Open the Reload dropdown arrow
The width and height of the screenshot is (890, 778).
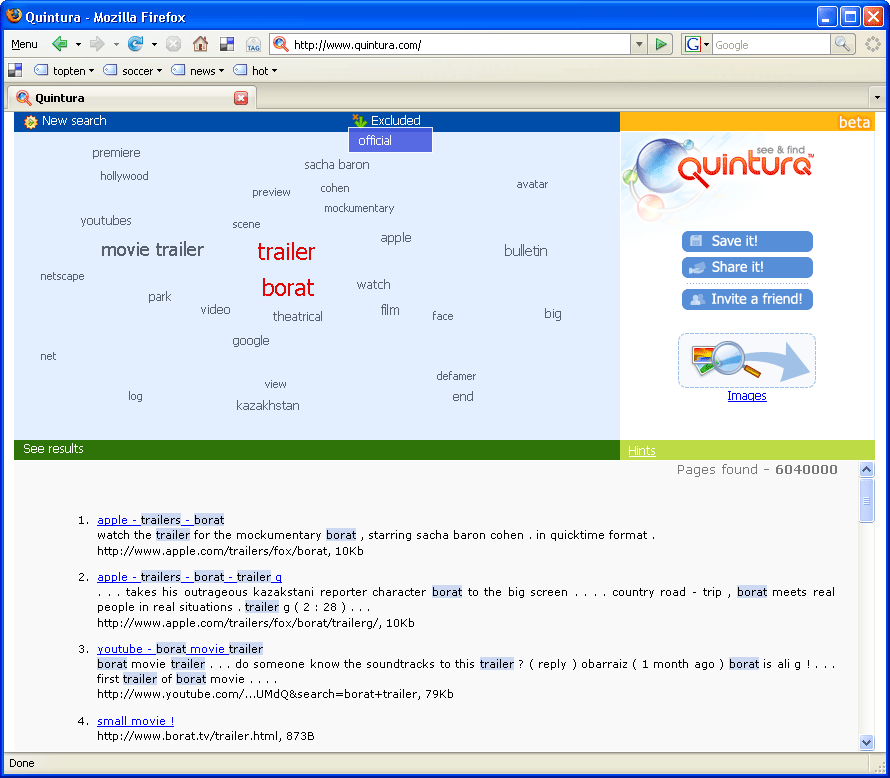(154, 44)
